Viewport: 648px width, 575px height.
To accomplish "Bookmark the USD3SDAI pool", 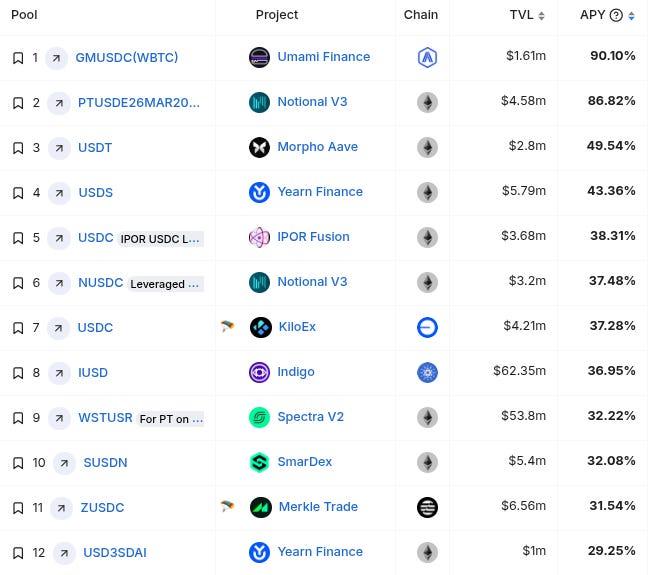I will [18, 553].
